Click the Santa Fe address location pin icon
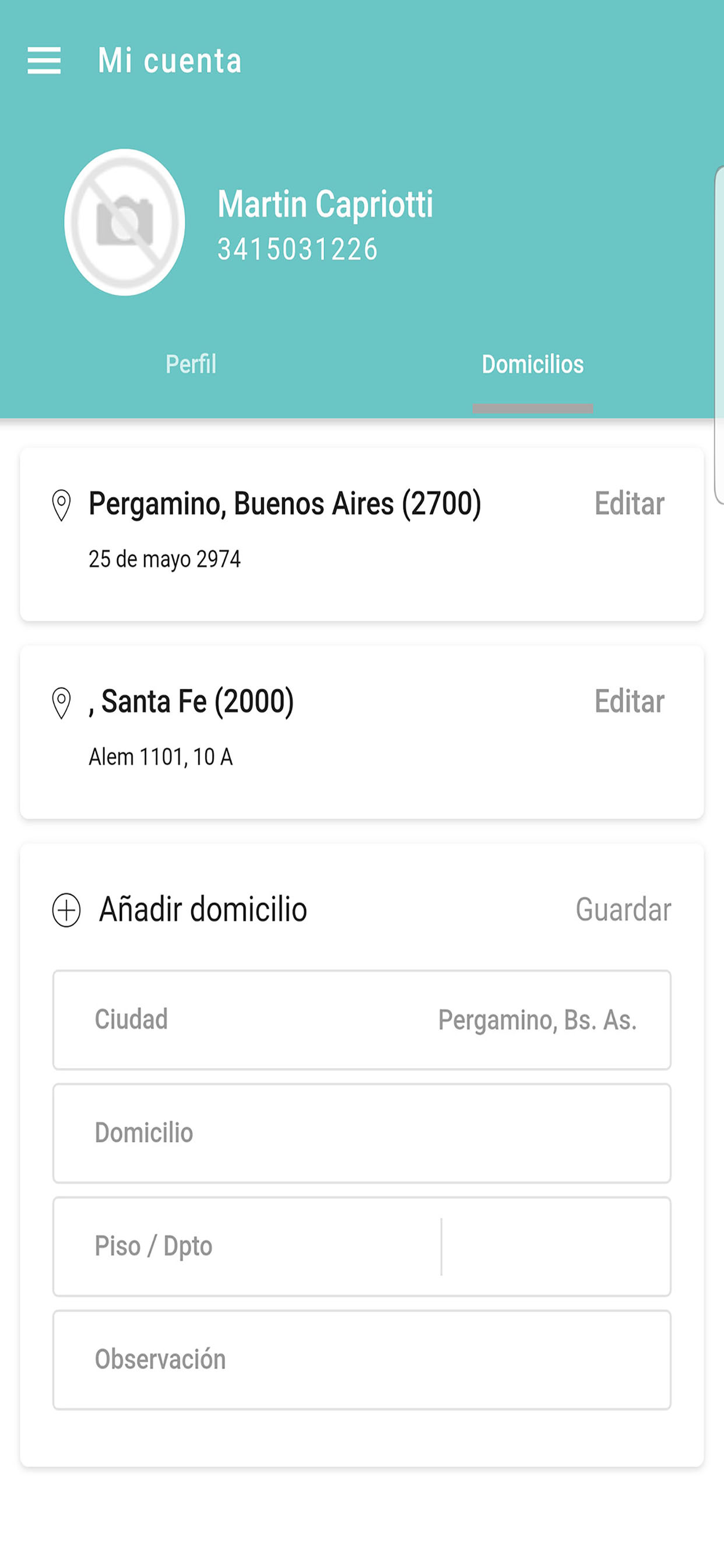The image size is (724, 1568). 61,702
